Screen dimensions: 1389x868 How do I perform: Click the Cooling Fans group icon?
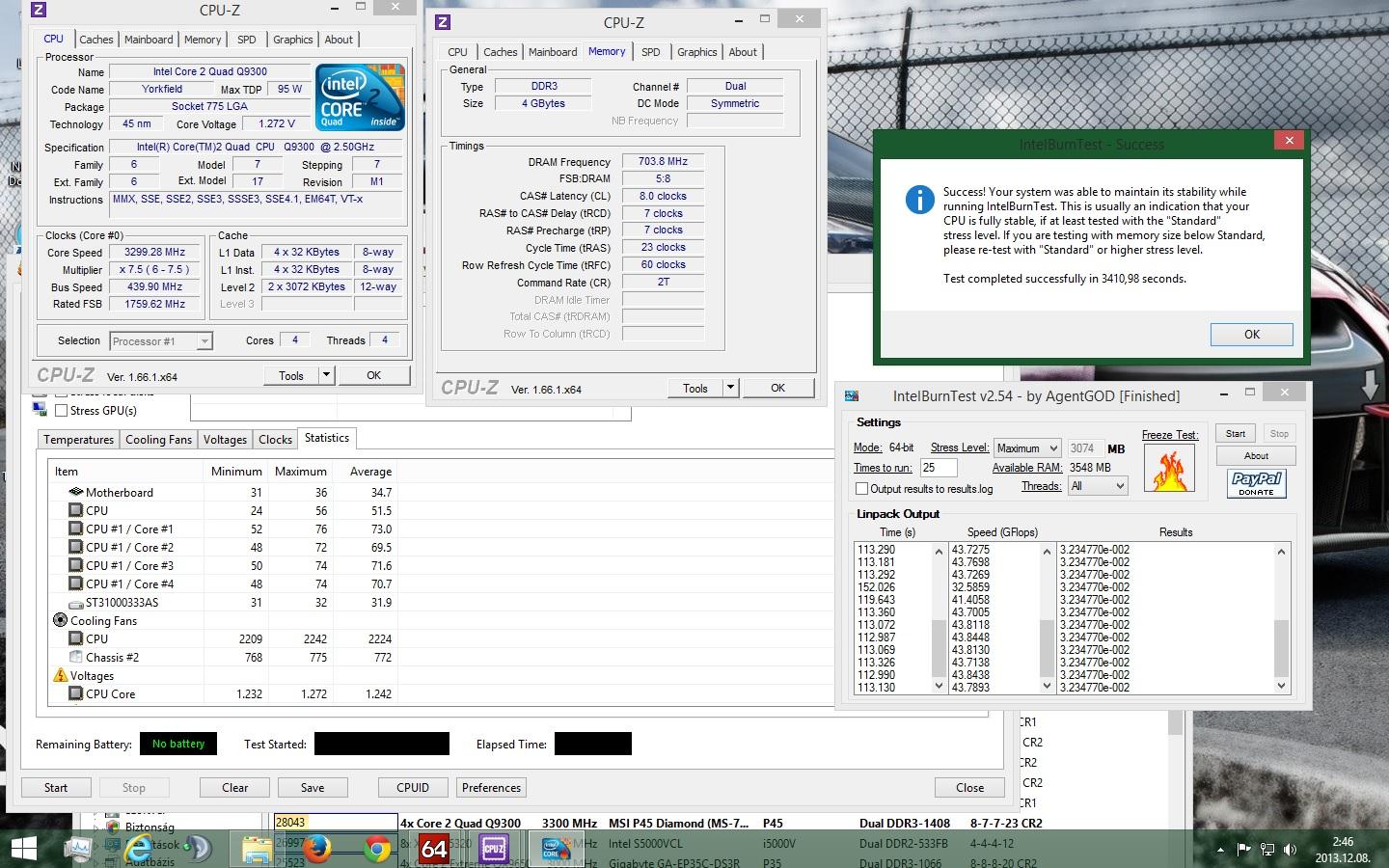tap(60, 620)
